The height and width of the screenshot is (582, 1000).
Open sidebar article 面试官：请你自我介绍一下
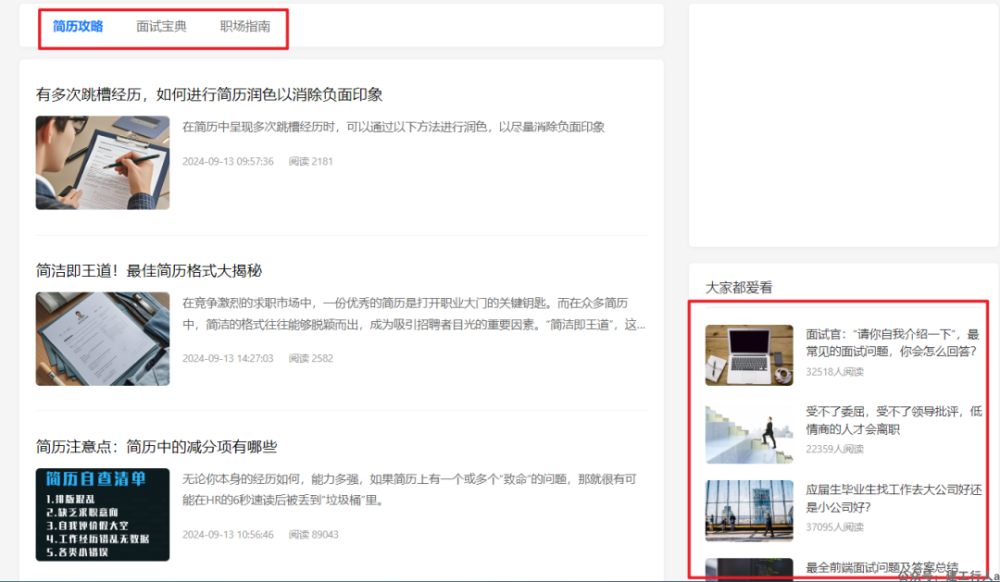point(892,342)
